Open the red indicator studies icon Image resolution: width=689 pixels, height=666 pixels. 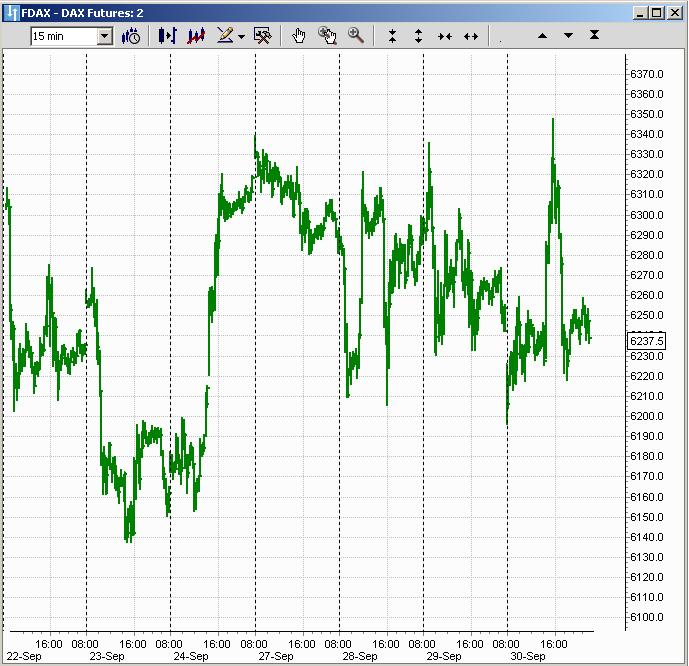(x=196, y=36)
